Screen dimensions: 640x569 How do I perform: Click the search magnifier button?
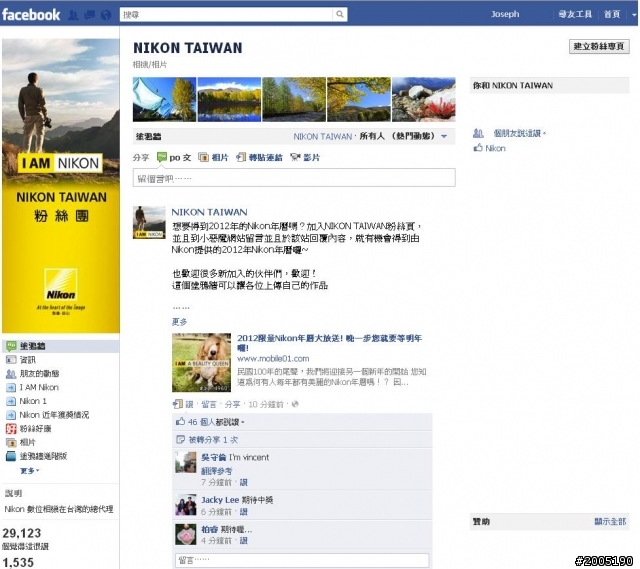[340, 14]
